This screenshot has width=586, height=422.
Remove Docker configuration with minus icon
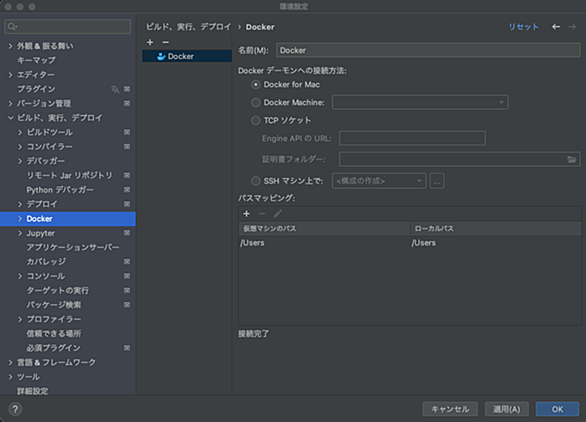tap(166, 42)
